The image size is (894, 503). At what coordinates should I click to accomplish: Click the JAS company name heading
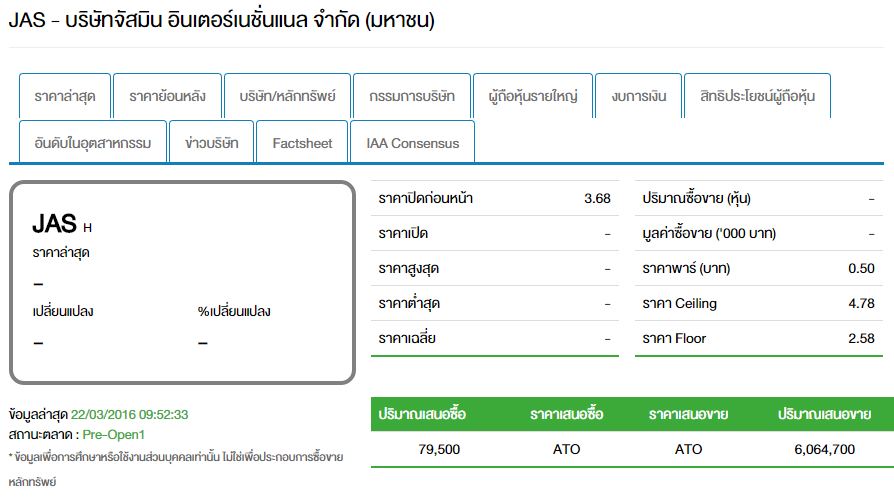coord(221,20)
